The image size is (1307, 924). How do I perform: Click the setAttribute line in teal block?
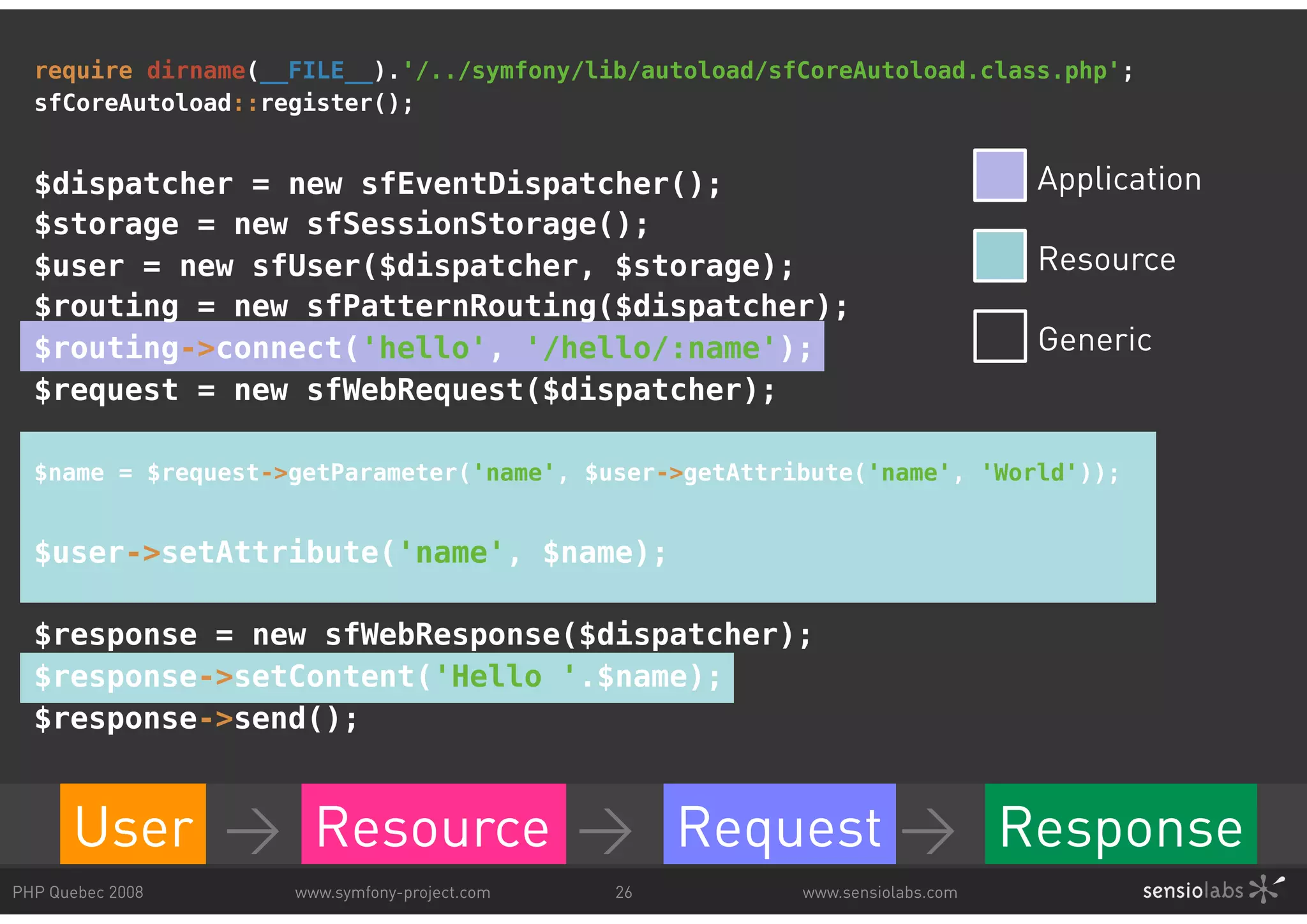click(350, 553)
